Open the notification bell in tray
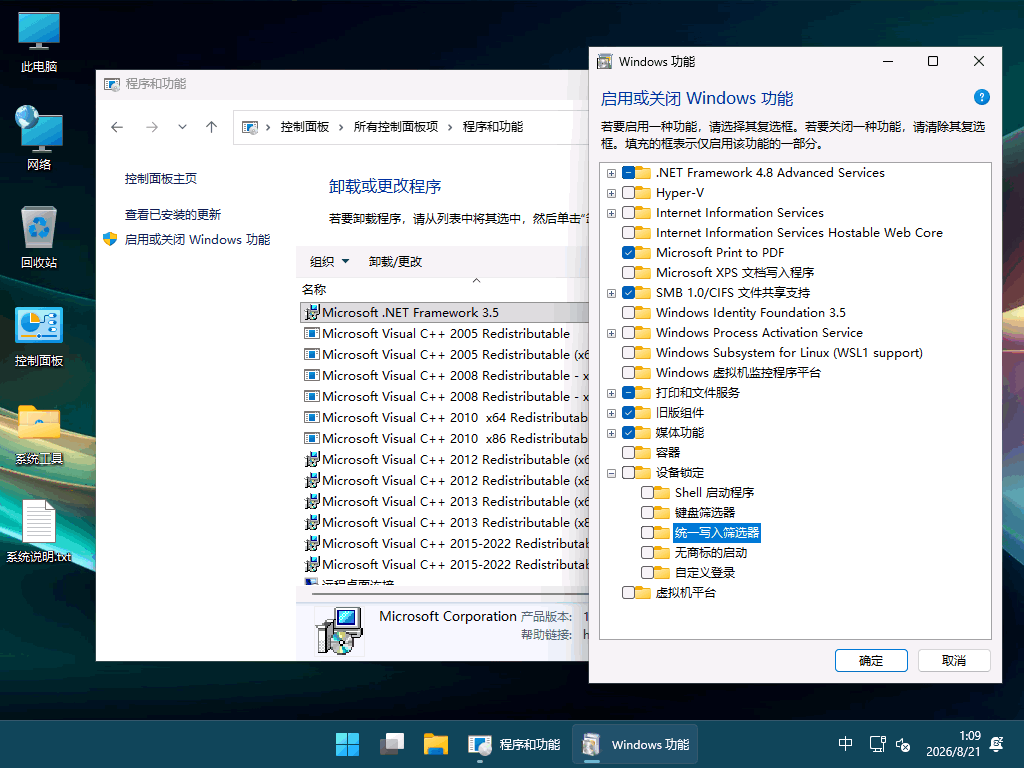 point(997,744)
